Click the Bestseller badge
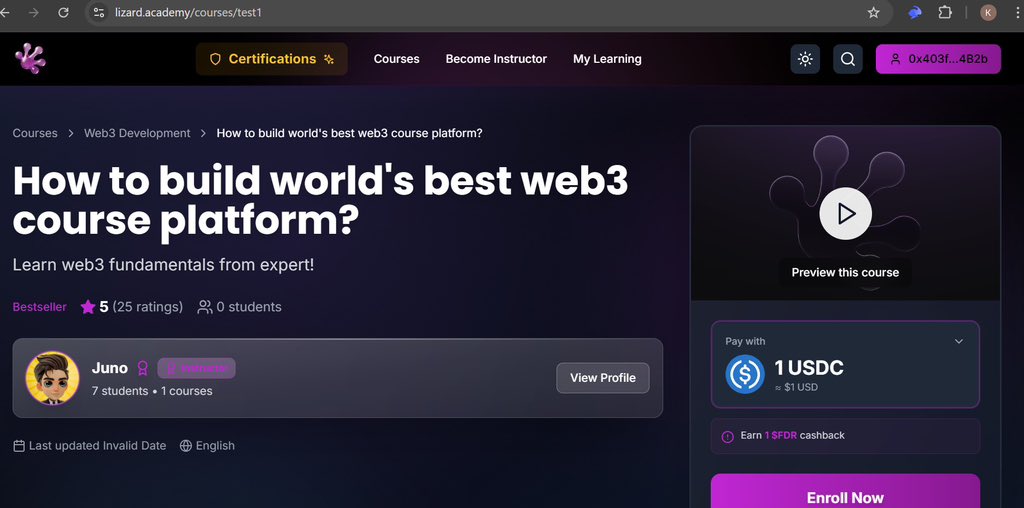The width and height of the screenshot is (1024, 508). [x=40, y=307]
